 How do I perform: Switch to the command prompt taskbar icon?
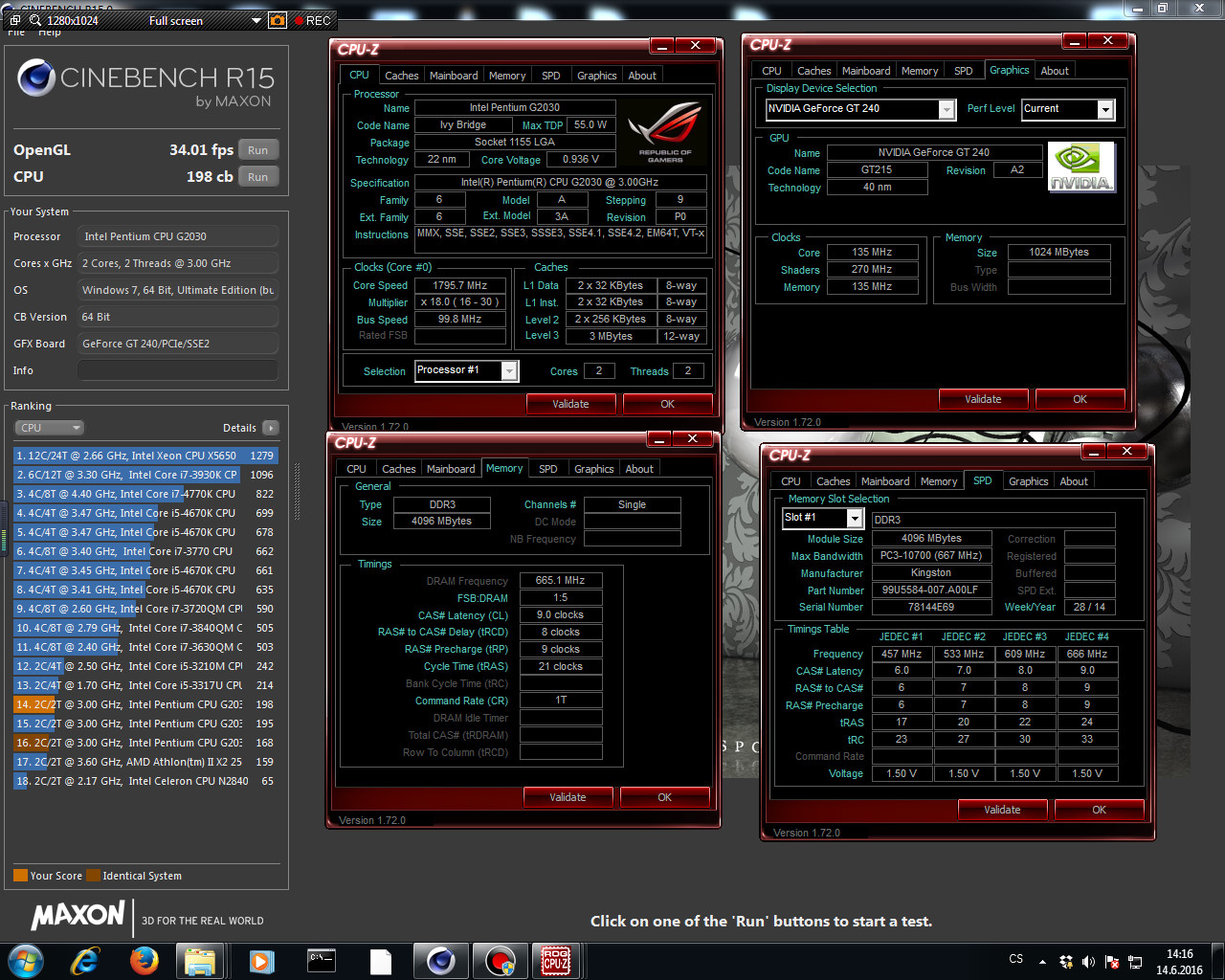[x=321, y=960]
